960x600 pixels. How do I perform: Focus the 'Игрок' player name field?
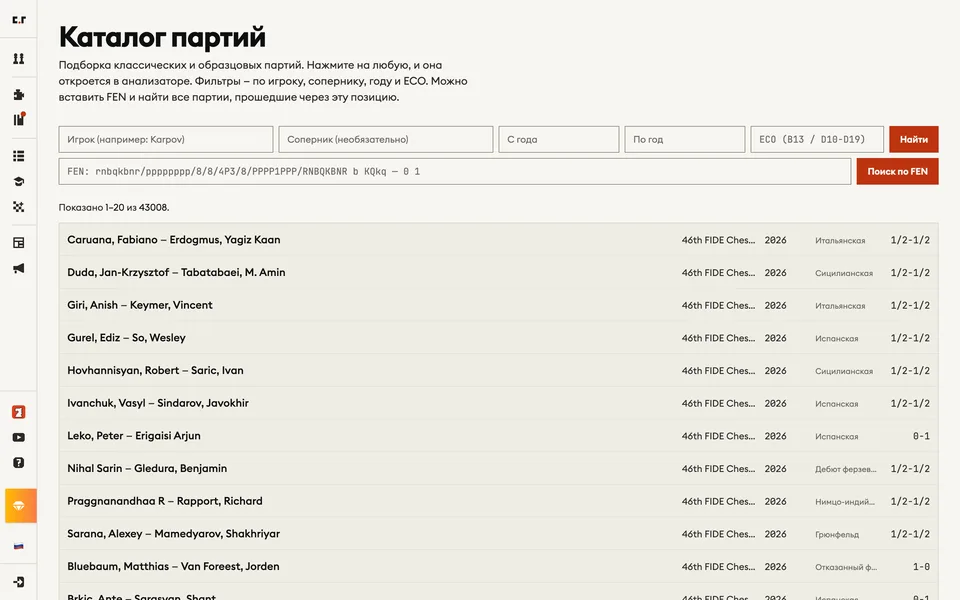pyautogui.click(x=166, y=140)
